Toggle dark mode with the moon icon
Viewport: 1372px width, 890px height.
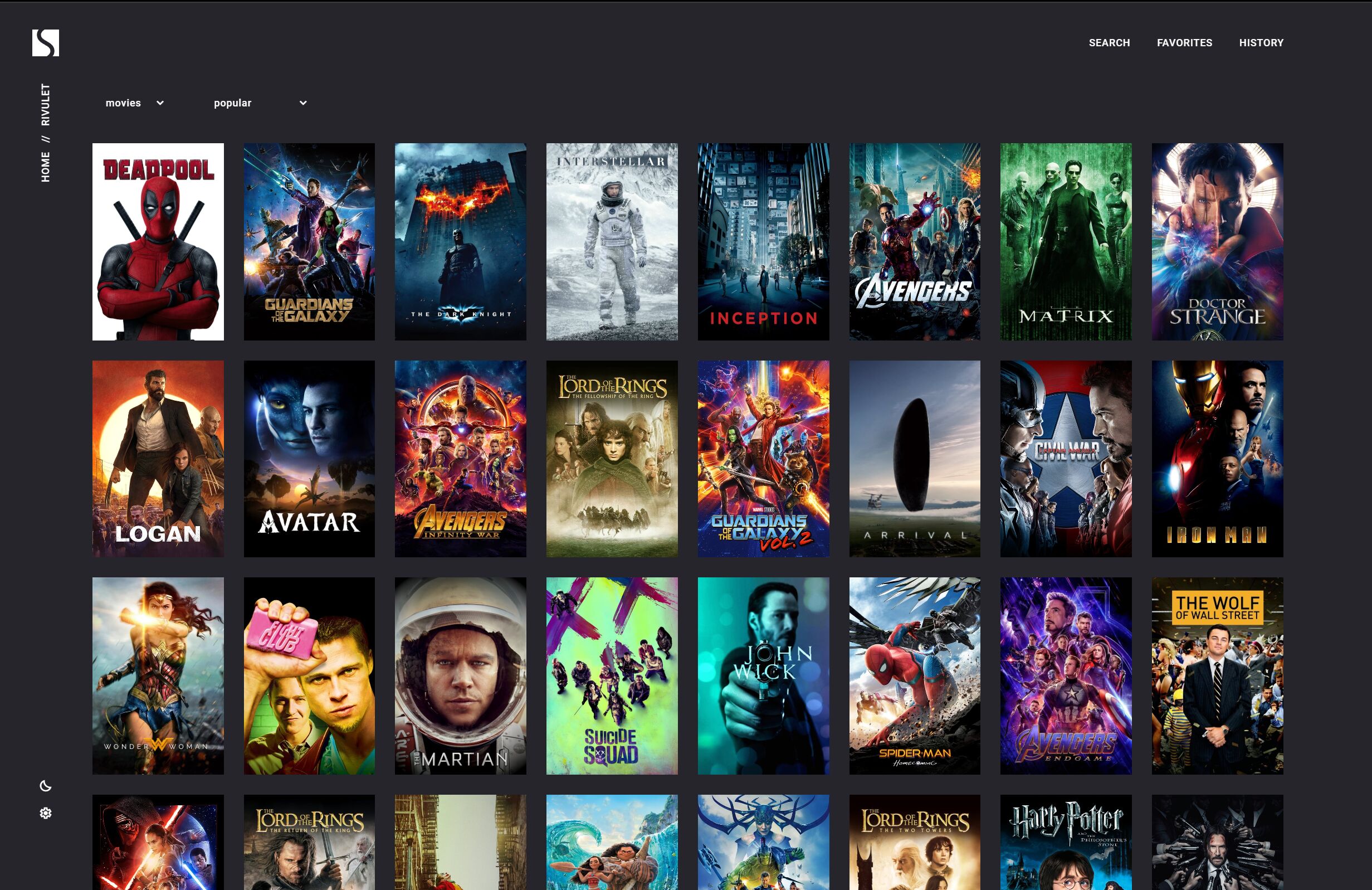(x=46, y=786)
